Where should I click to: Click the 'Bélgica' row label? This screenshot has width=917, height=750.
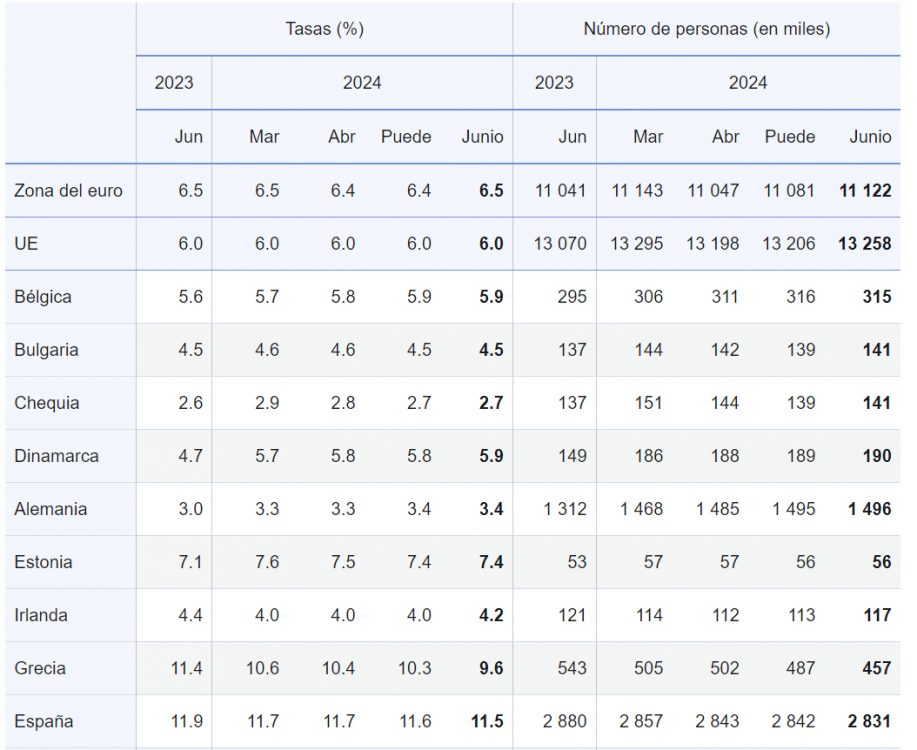click(43, 297)
